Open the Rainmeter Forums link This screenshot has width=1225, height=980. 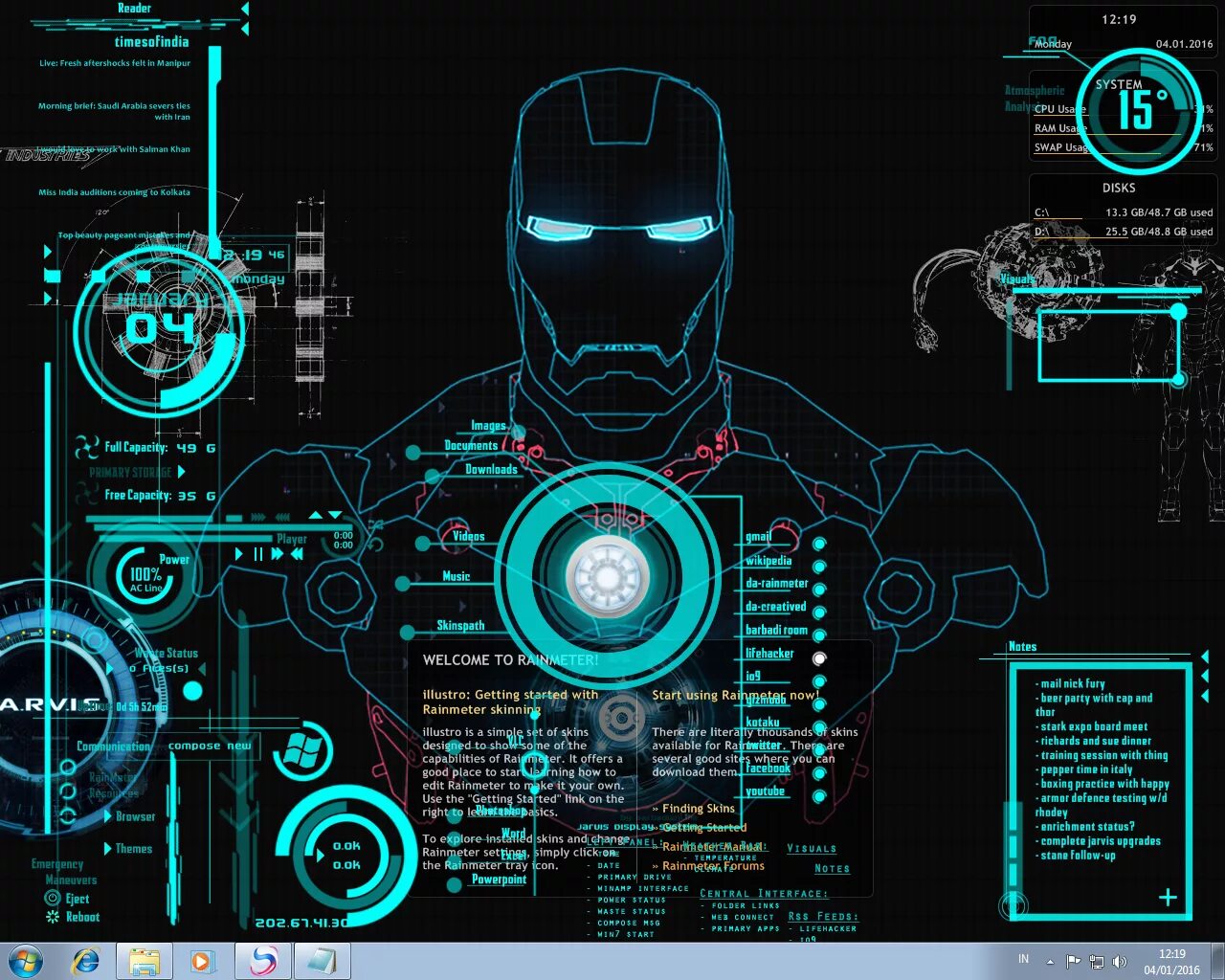click(713, 866)
